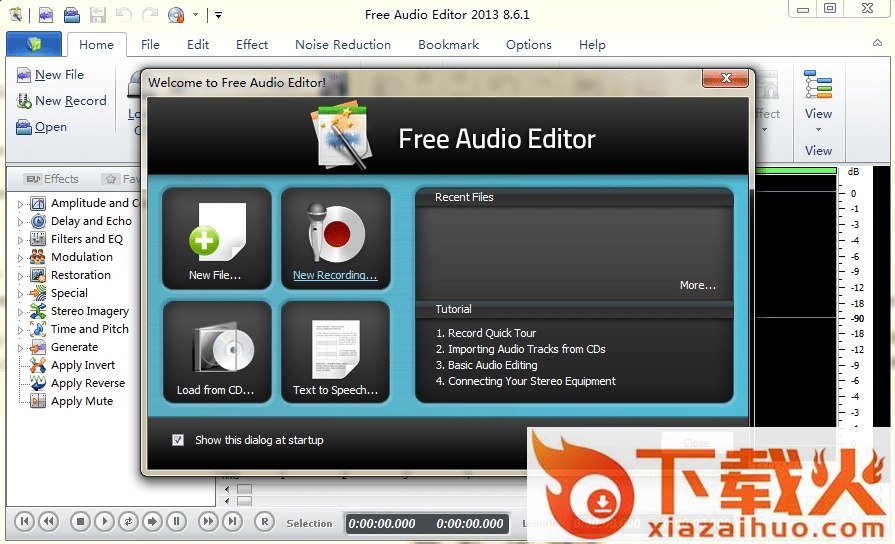
Task: Click the play transport button
Action: [x=104, y=521]
